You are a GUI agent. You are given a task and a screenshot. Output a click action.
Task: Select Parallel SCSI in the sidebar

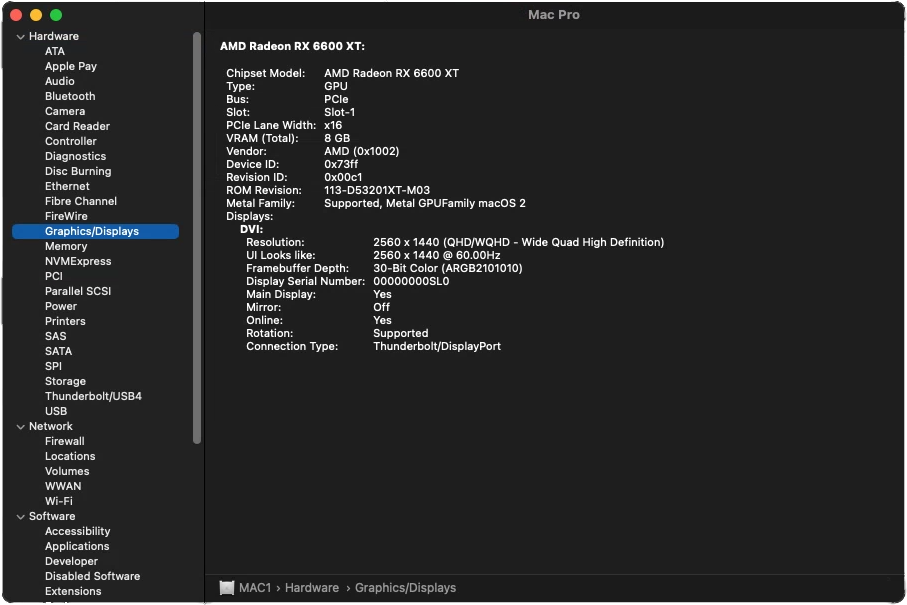point(78,292)
